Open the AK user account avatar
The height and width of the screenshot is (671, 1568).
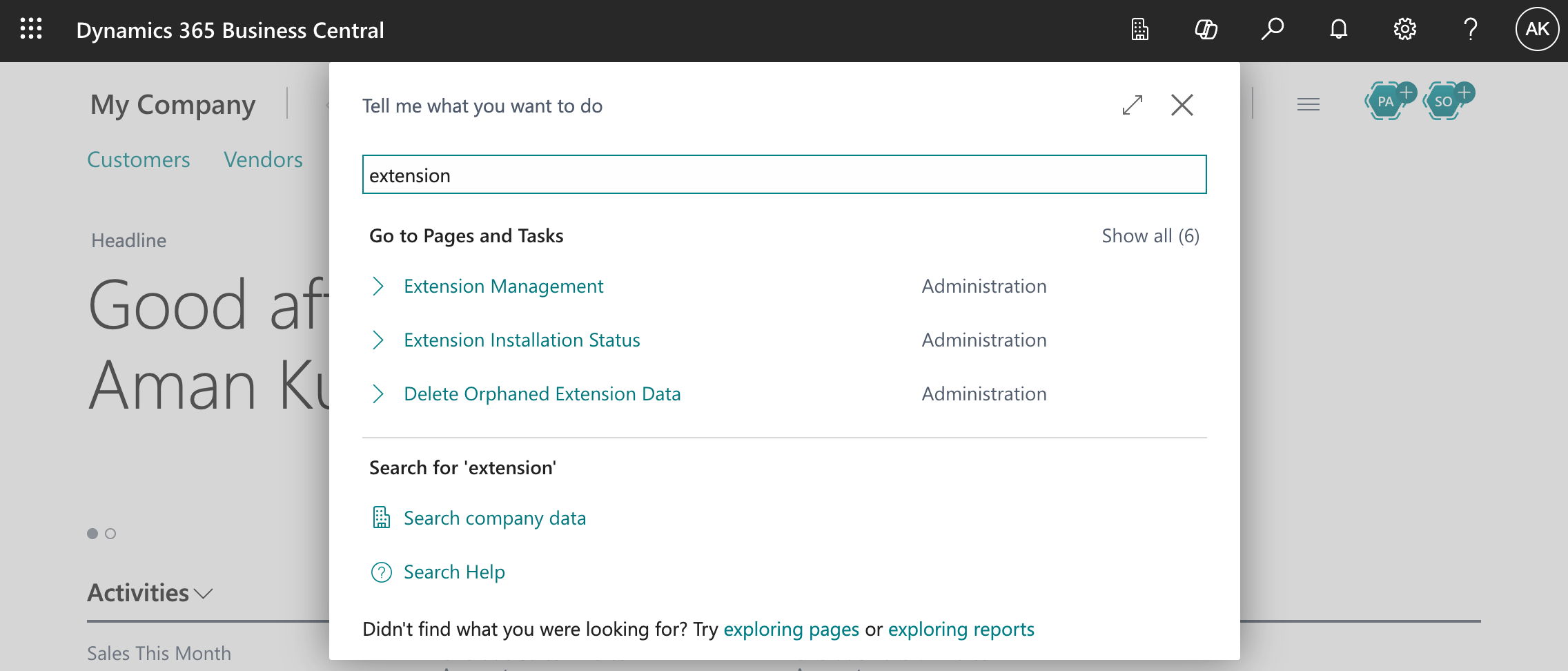[1537, 29]
